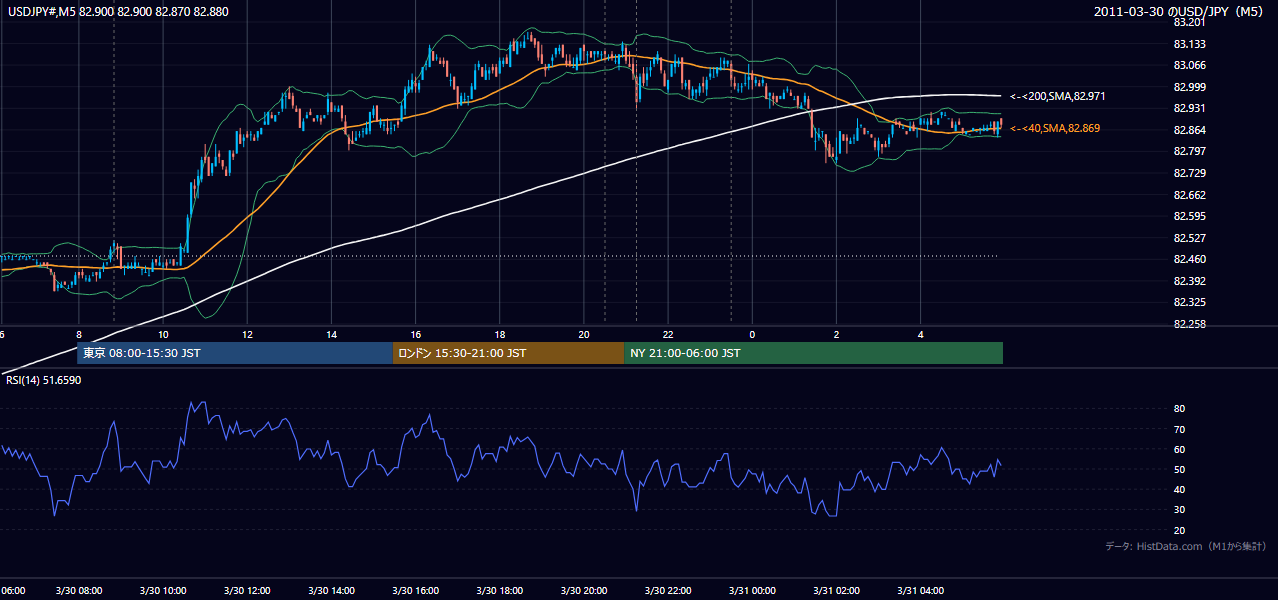Viewport: 1278px width, 600px height.
Task: Click the RSI(14) 51.6590 indicator label
Action: (x=42, y=380)
